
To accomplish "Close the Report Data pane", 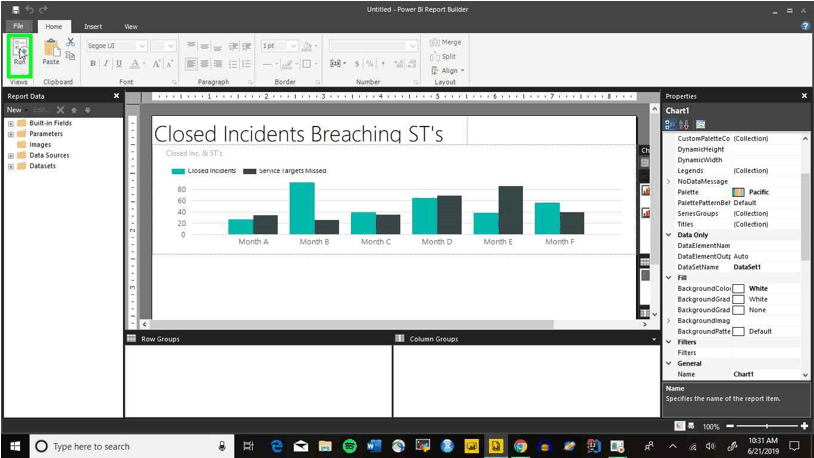I will [116, 96].
